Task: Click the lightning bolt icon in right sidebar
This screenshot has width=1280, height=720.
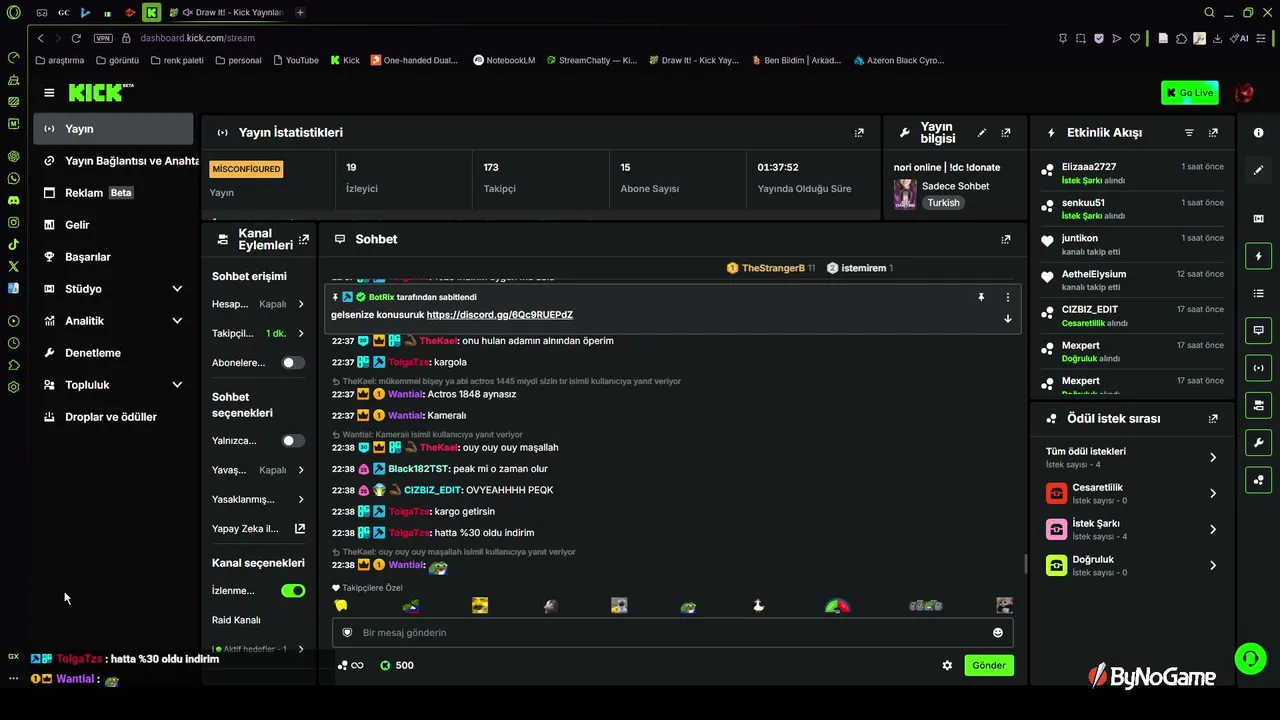Action: click(1258, 257)
